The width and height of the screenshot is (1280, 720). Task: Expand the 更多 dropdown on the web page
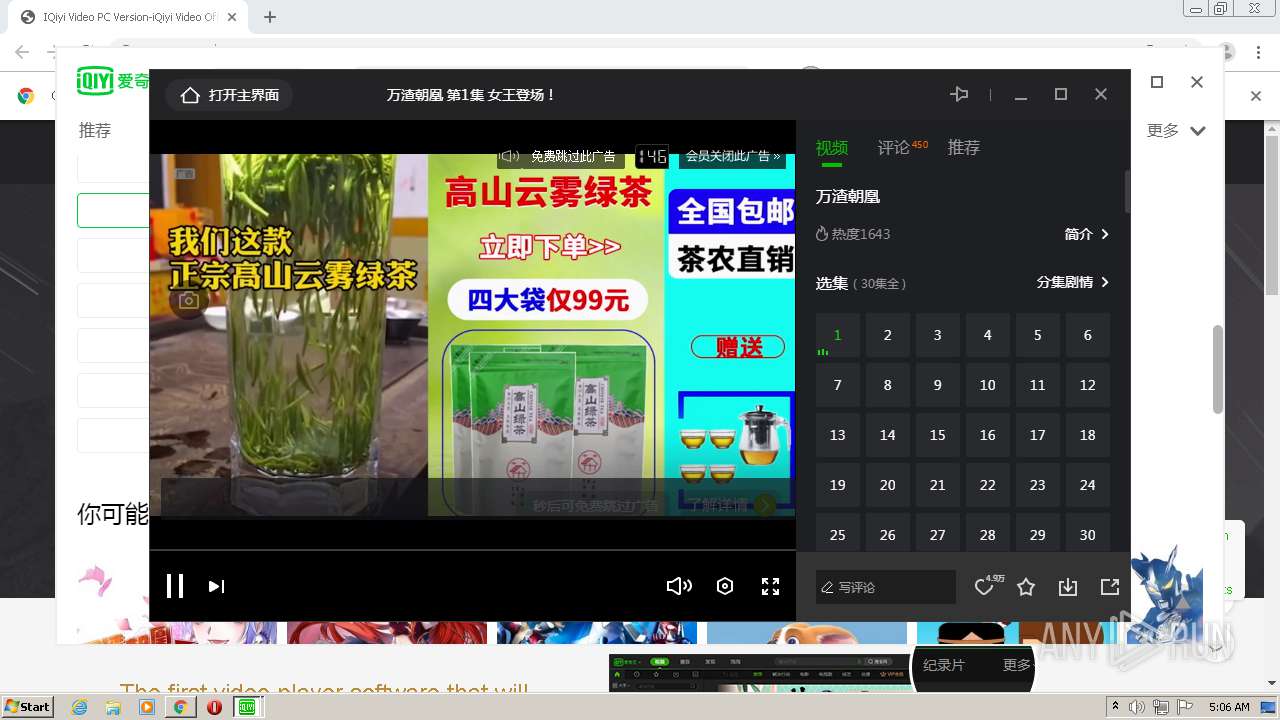pyautogui.click(x=1176, y=131)
